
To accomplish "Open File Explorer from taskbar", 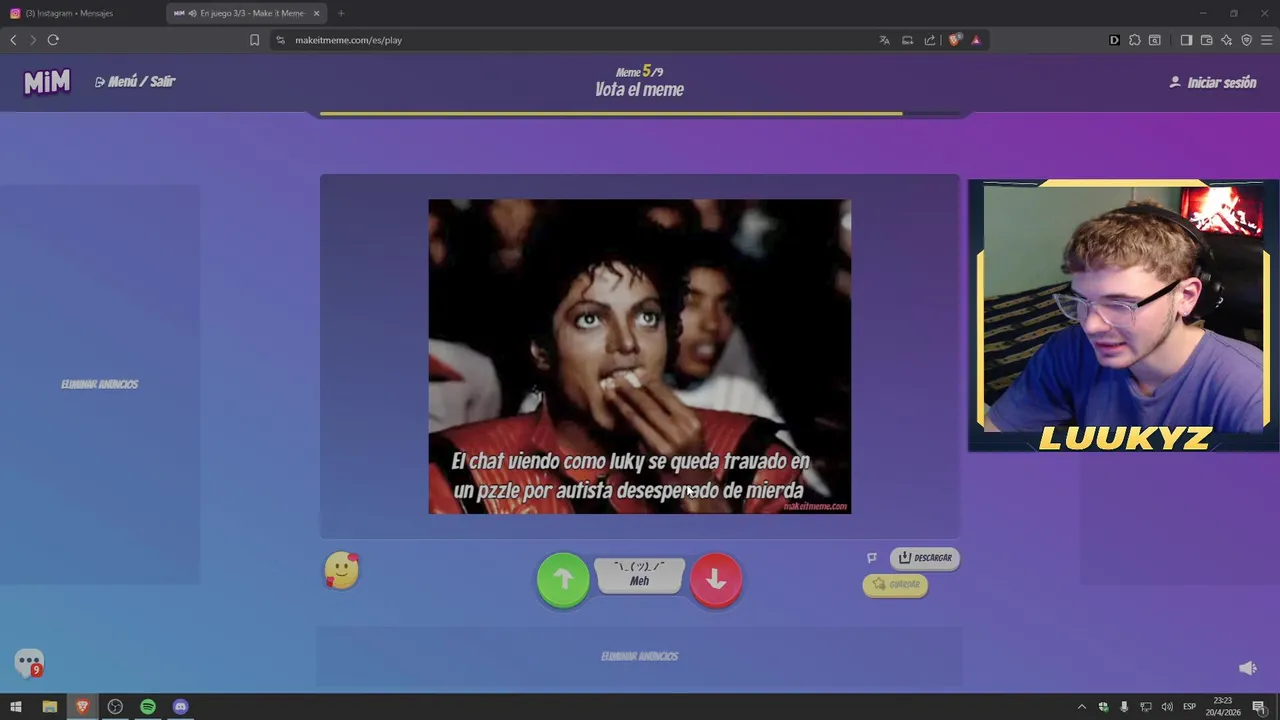I will click(49, 707).
